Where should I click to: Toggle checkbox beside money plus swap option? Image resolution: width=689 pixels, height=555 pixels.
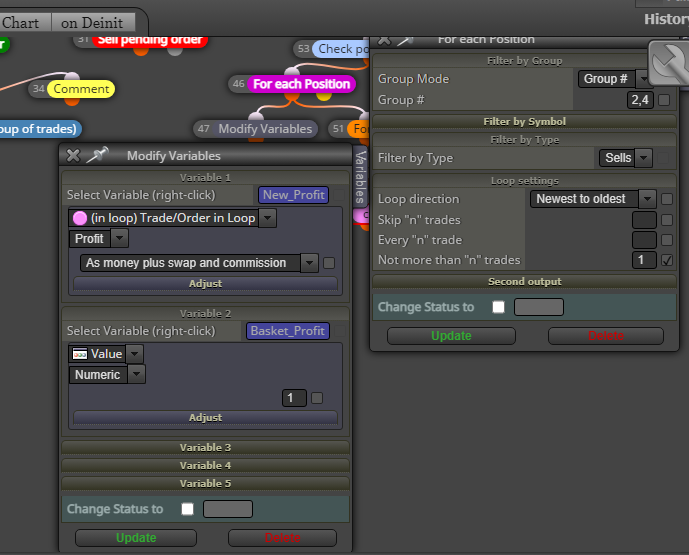[x=329, y=263]
